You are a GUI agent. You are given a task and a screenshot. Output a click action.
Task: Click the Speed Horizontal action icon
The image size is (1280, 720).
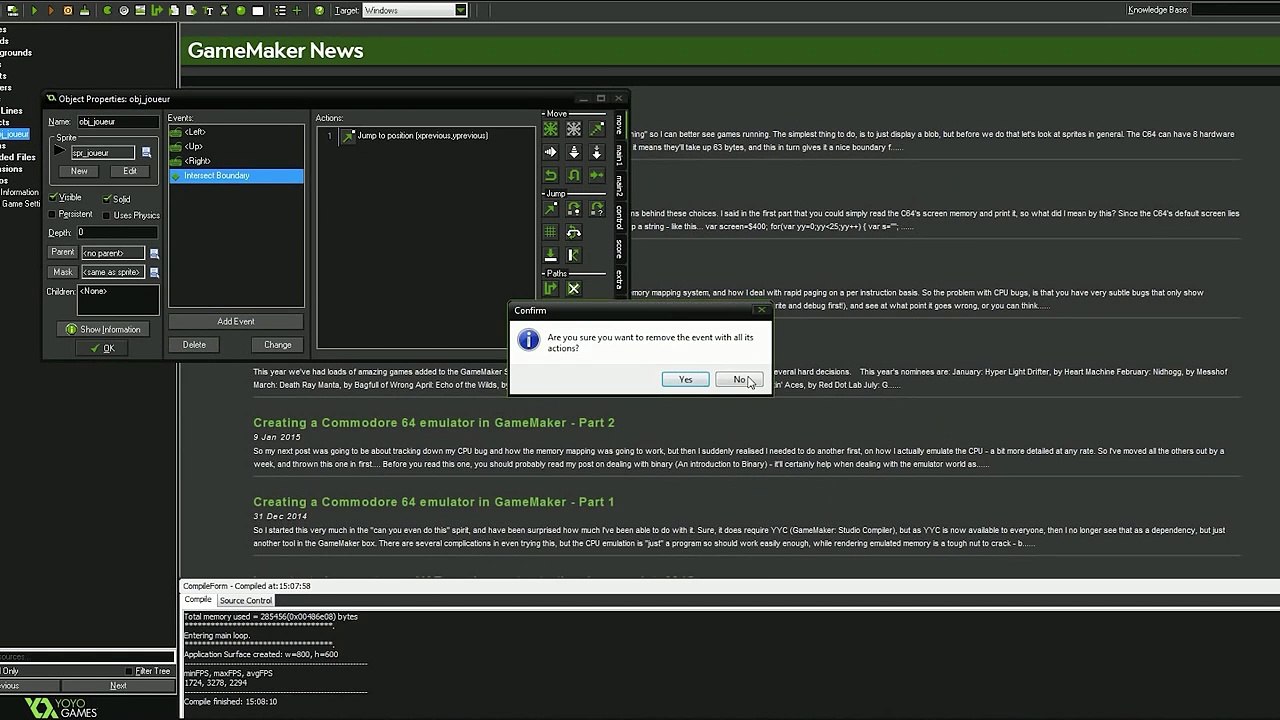click(x=550, y=152)
